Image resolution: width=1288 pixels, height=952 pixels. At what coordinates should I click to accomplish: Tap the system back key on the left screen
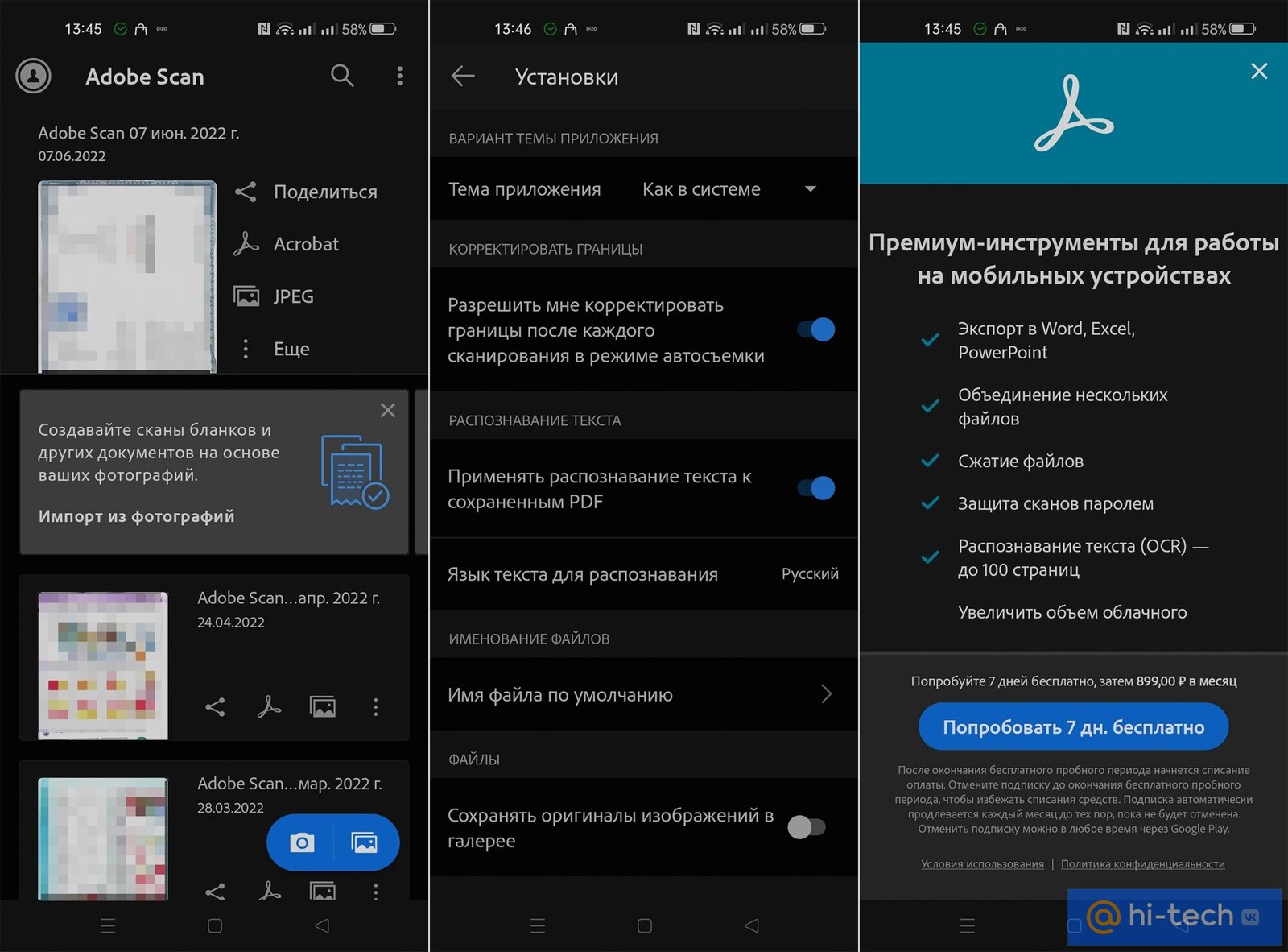pos(322,926)
